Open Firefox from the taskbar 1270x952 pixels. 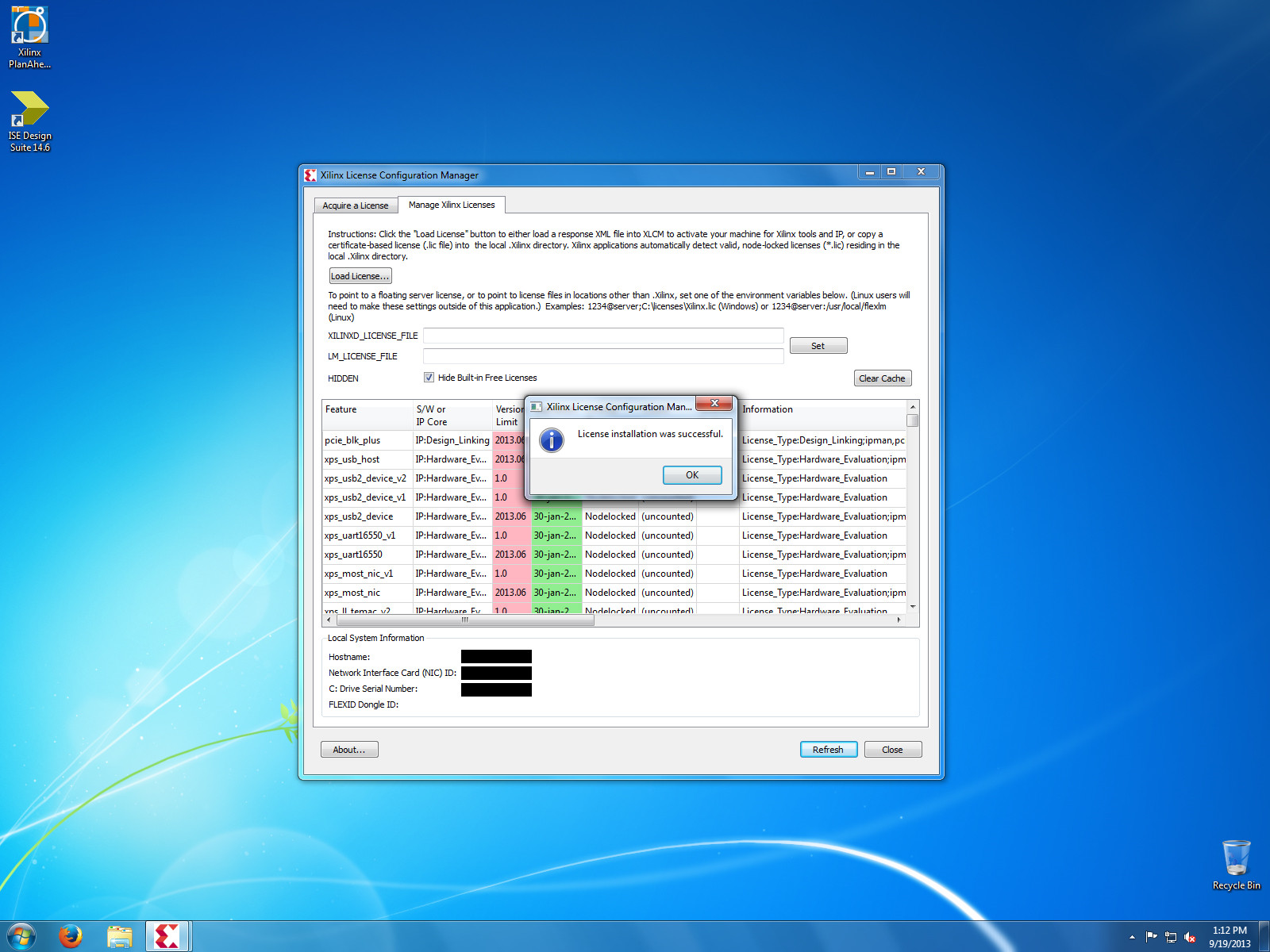pyautogui.click(x=71, y=936)
